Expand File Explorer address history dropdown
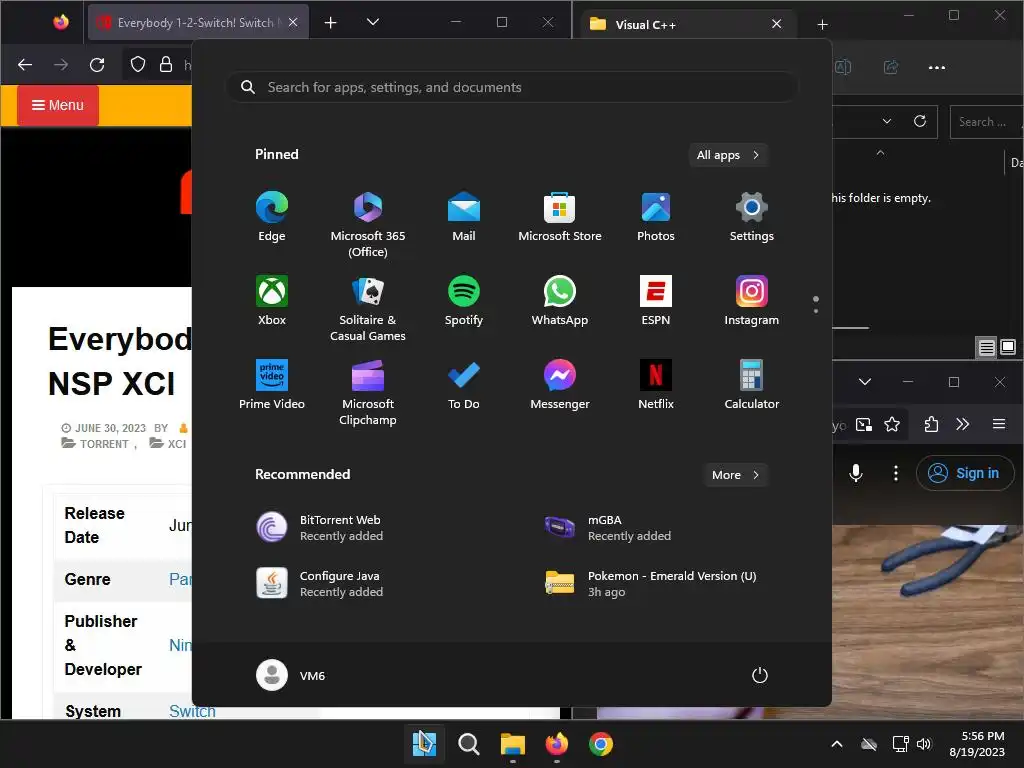1024x768 pixels. tap(886, 121)
